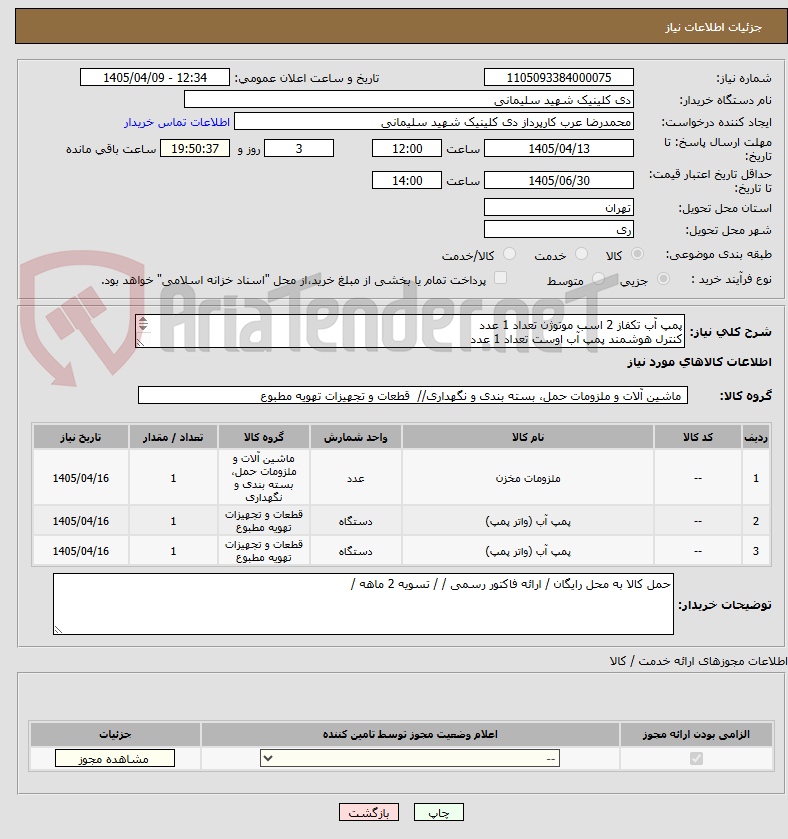The image size is (788, 839).
Task: Click the buyer notes text area
Action: point(363,604)
